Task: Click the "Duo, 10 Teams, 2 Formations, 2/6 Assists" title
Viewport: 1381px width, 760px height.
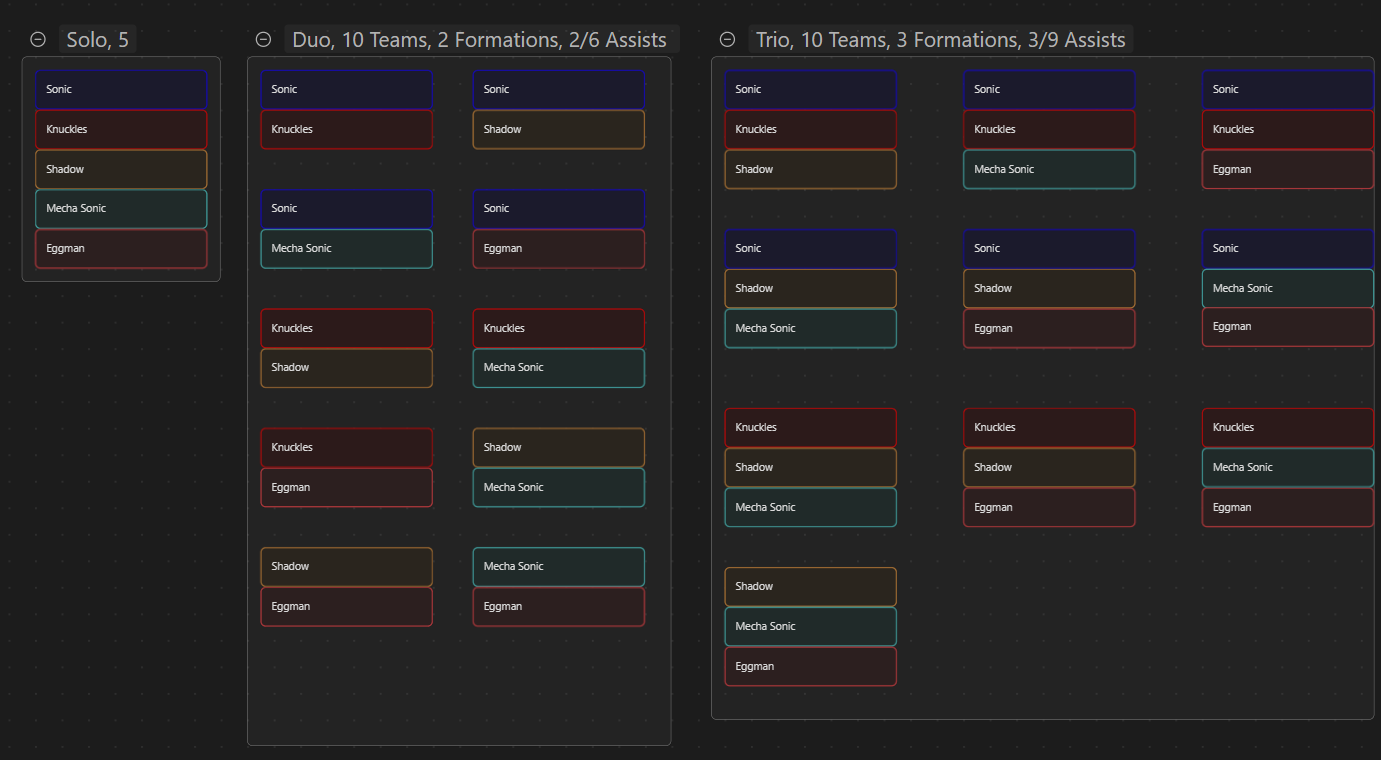Action: pos(480,40)
